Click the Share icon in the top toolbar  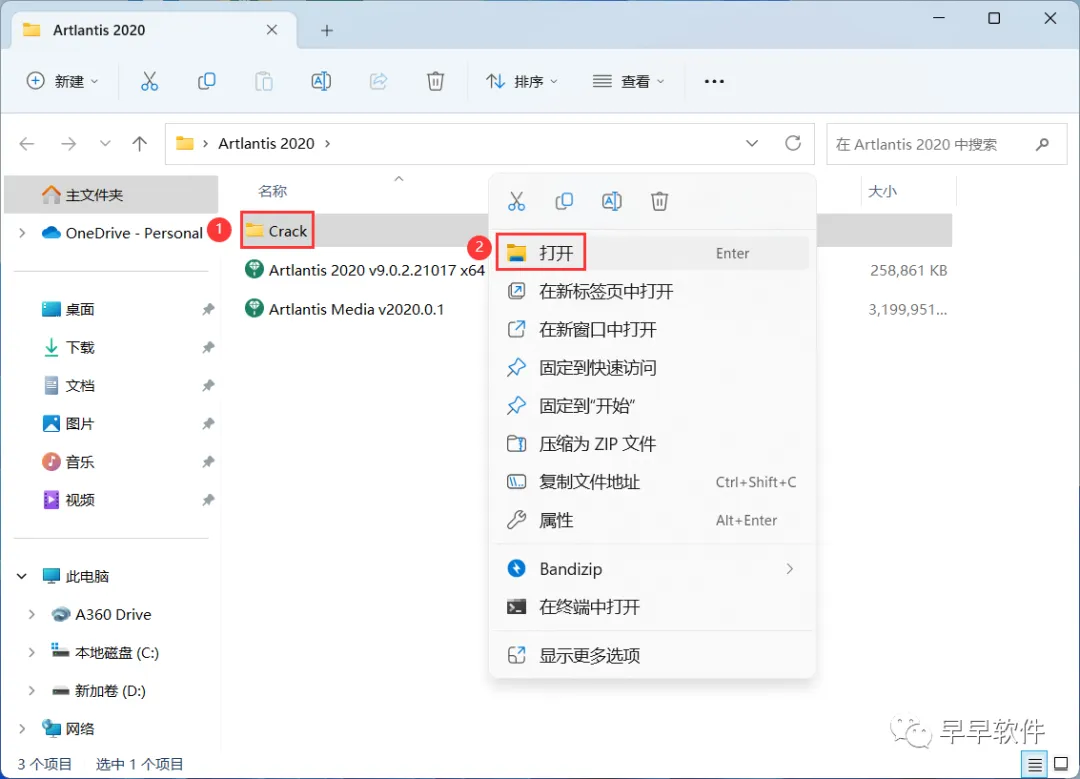pyautogui.click(x=378, y=81)
